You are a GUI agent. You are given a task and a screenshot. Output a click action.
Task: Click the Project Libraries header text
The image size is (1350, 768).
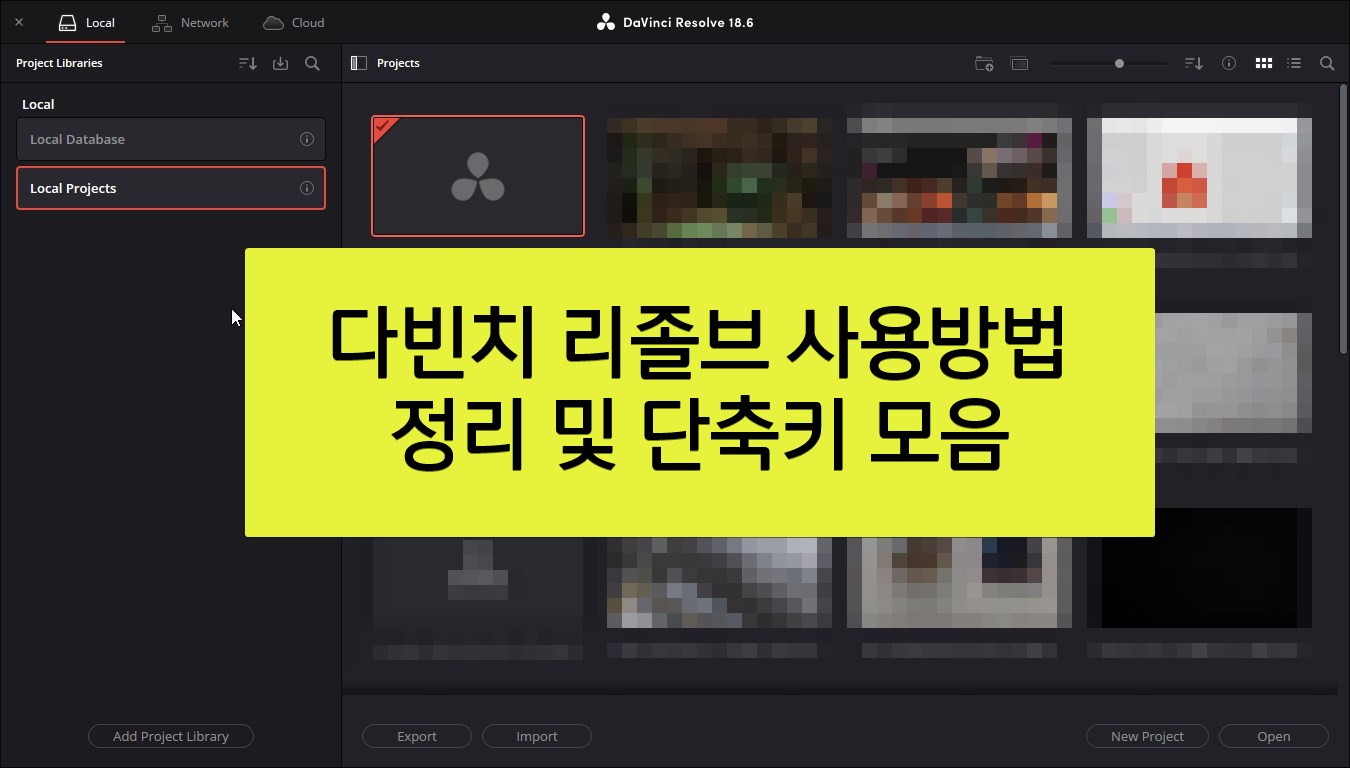coord(59,63)
